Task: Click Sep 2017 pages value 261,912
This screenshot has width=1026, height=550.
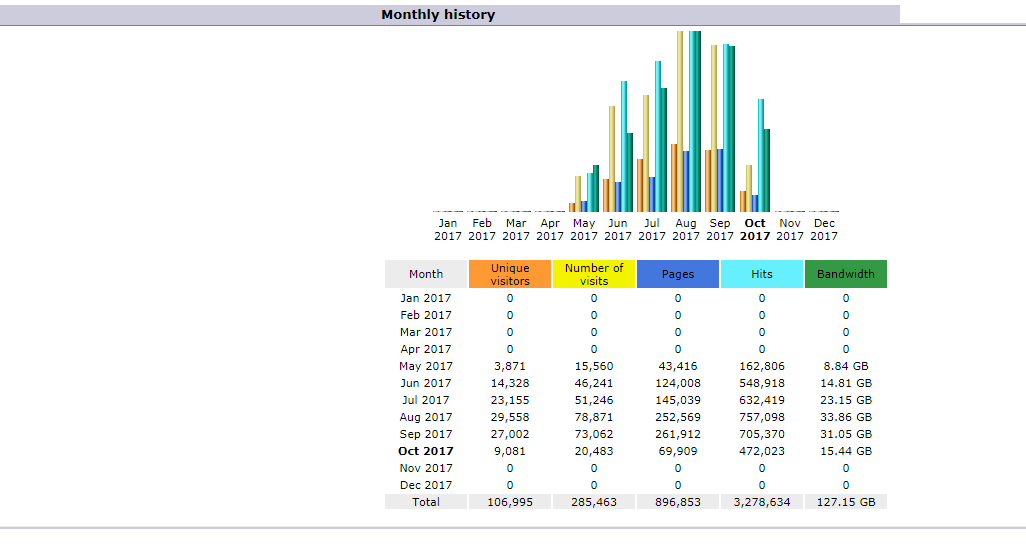Action: 678,434
